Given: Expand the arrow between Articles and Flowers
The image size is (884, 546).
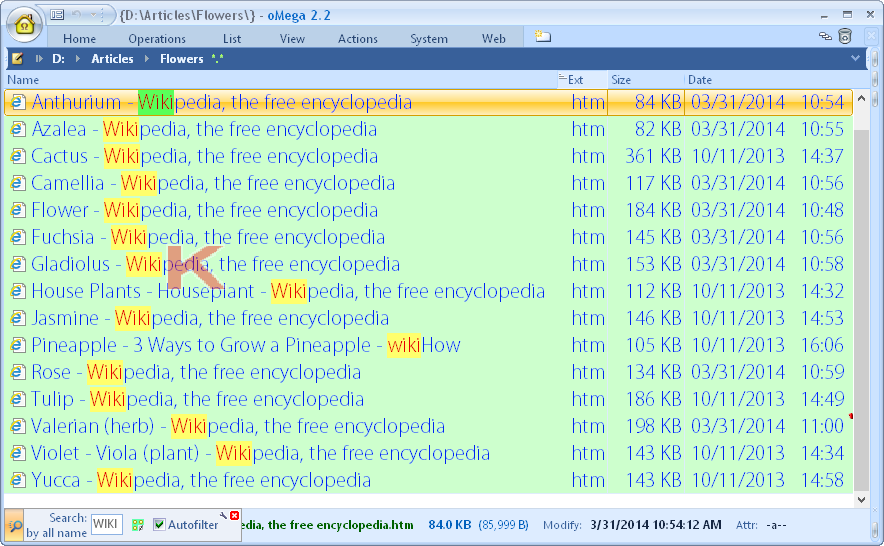Looking at the screenshot, I should click(x=147, y=59).
